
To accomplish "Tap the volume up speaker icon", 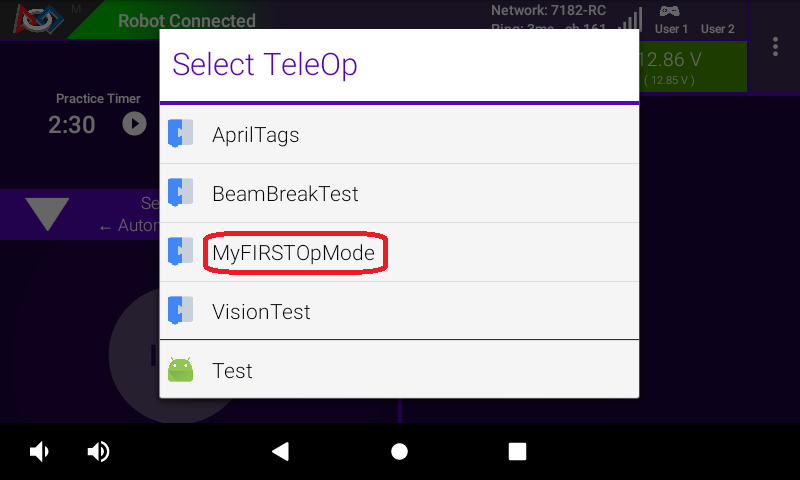I will [x=98, y=452].
